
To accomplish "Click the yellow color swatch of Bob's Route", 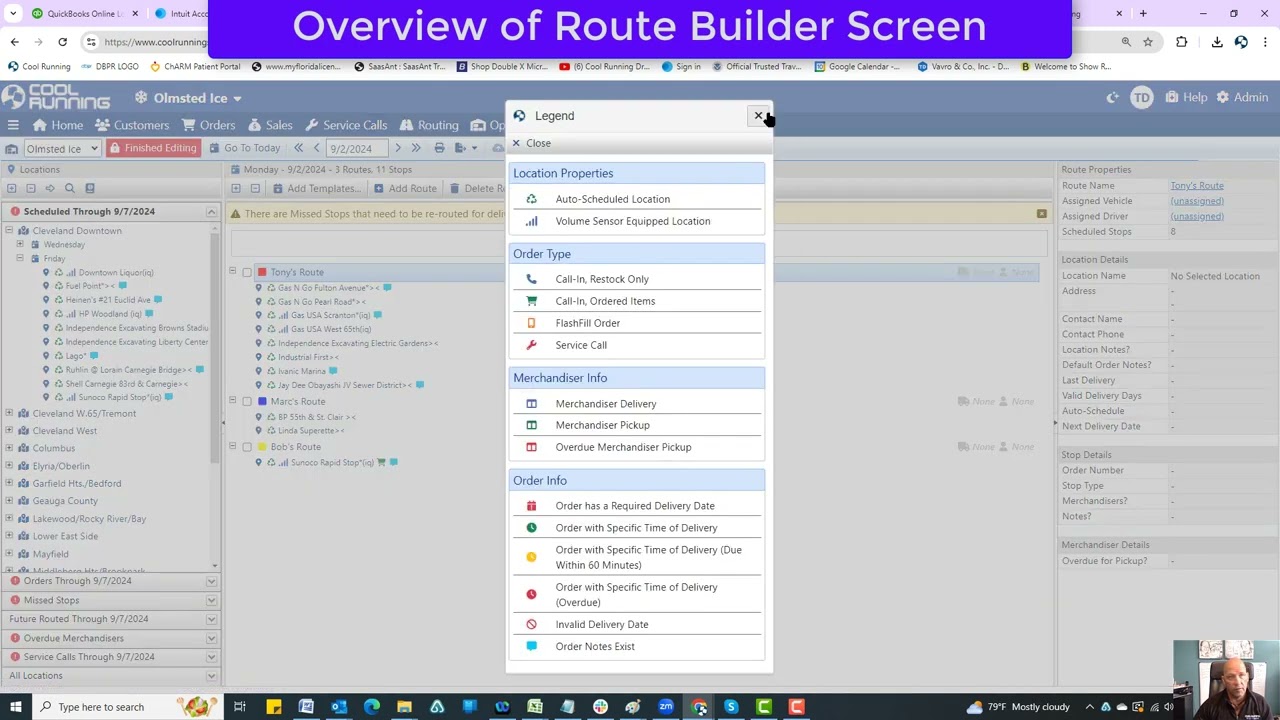I will pos(262,447).
